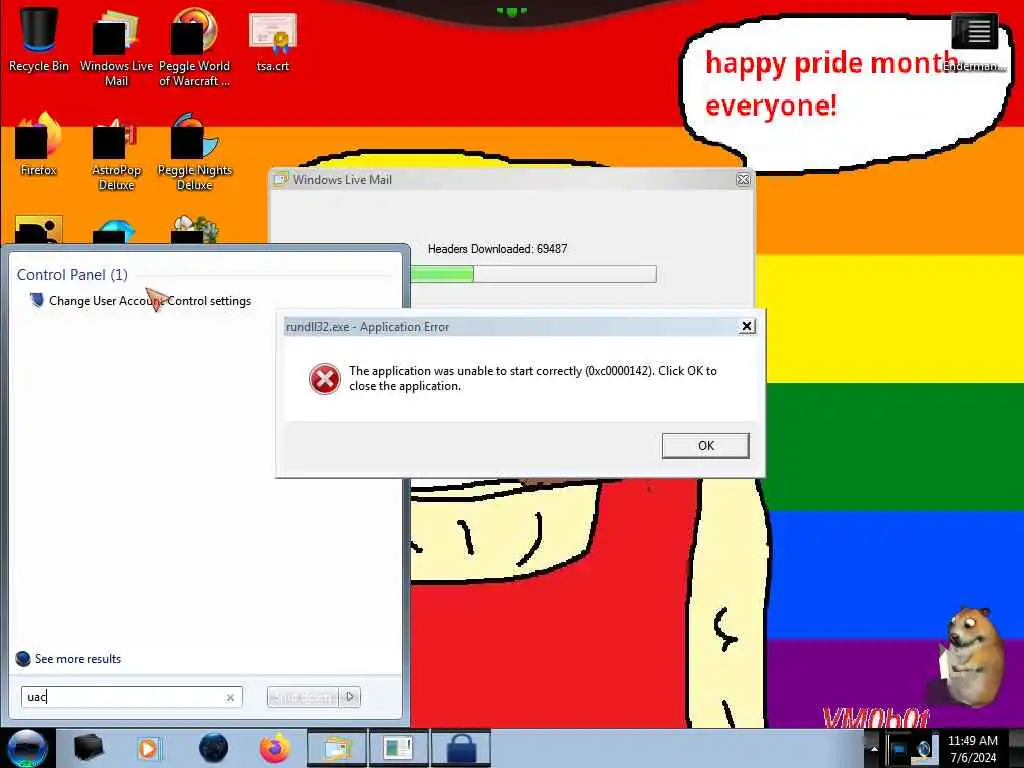Open the blue padlock taskbar button
1024x768 pixels.
click(460, 748)
